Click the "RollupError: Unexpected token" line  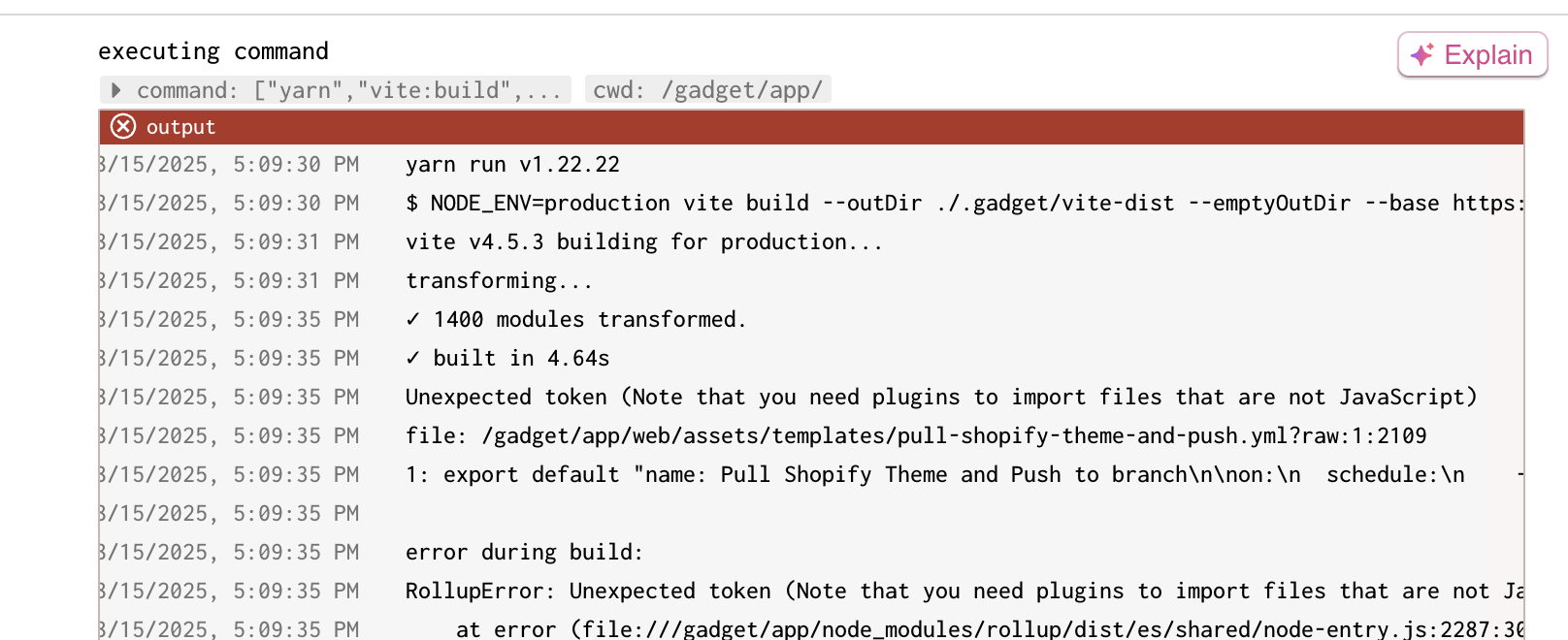[964, 592]
